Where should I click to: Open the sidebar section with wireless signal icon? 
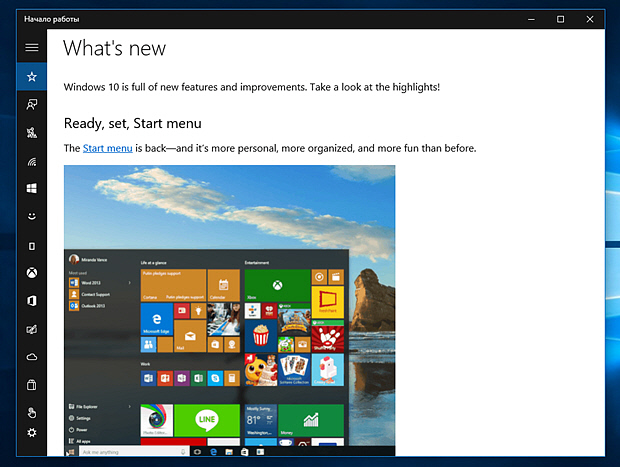[x=32, y=161]
